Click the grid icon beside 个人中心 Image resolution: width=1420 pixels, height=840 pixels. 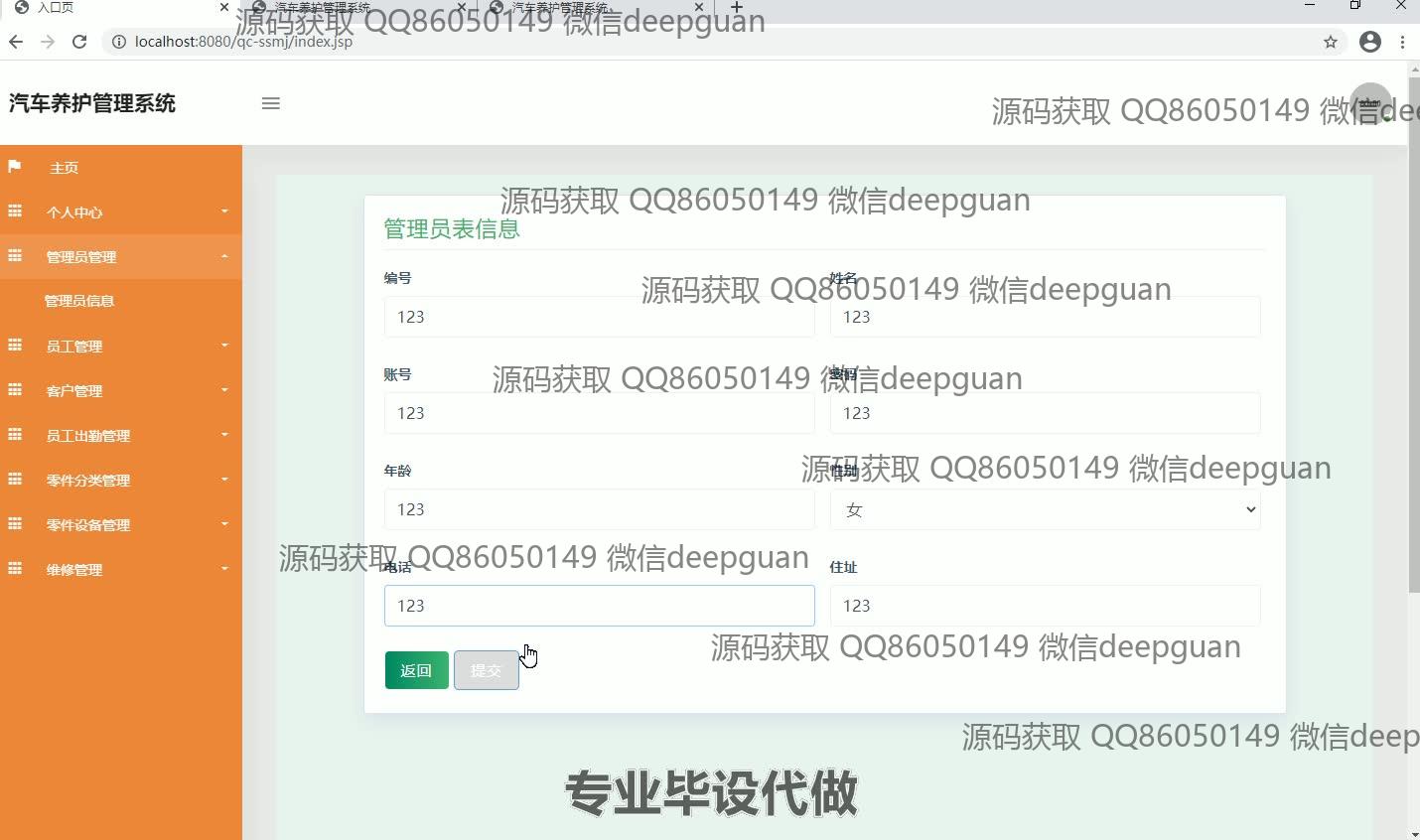[15, 211]
